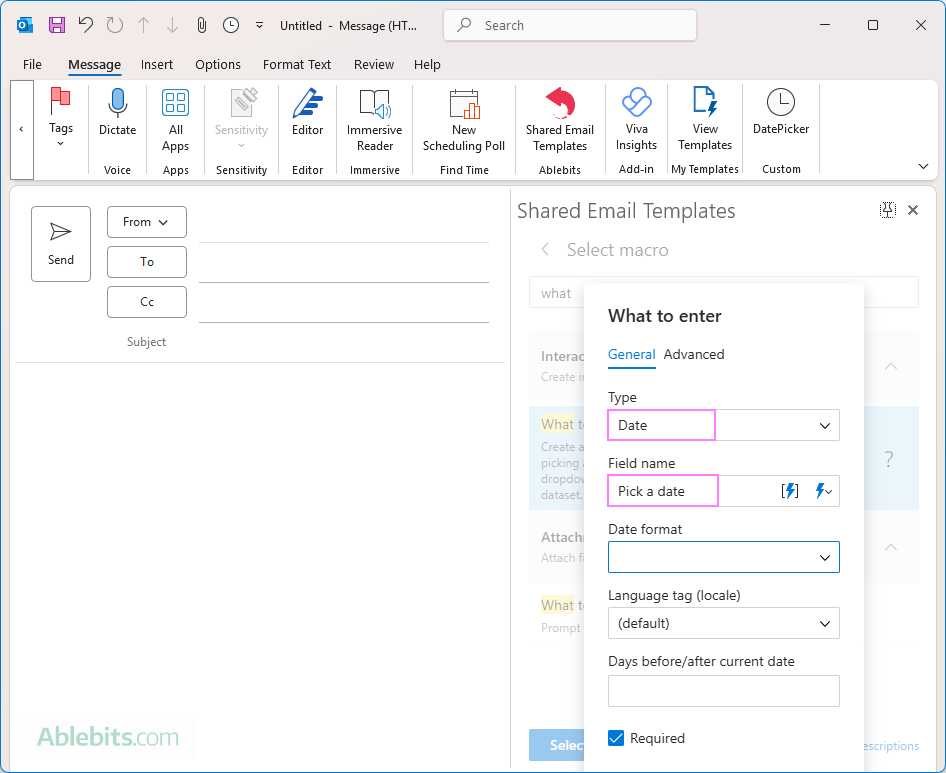This screenshot has width=946, height=773.
Task: Click the Send button
Action: (61, 244)
